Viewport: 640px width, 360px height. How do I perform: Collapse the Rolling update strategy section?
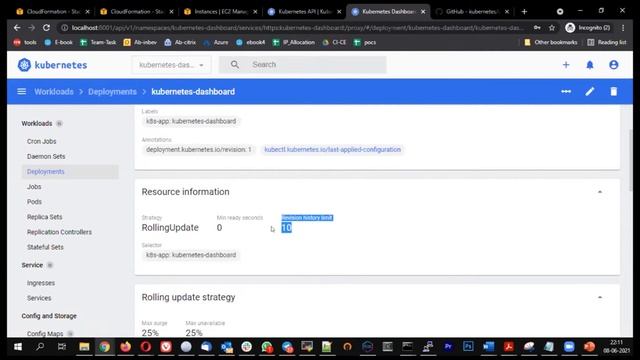tap(600, 298)
